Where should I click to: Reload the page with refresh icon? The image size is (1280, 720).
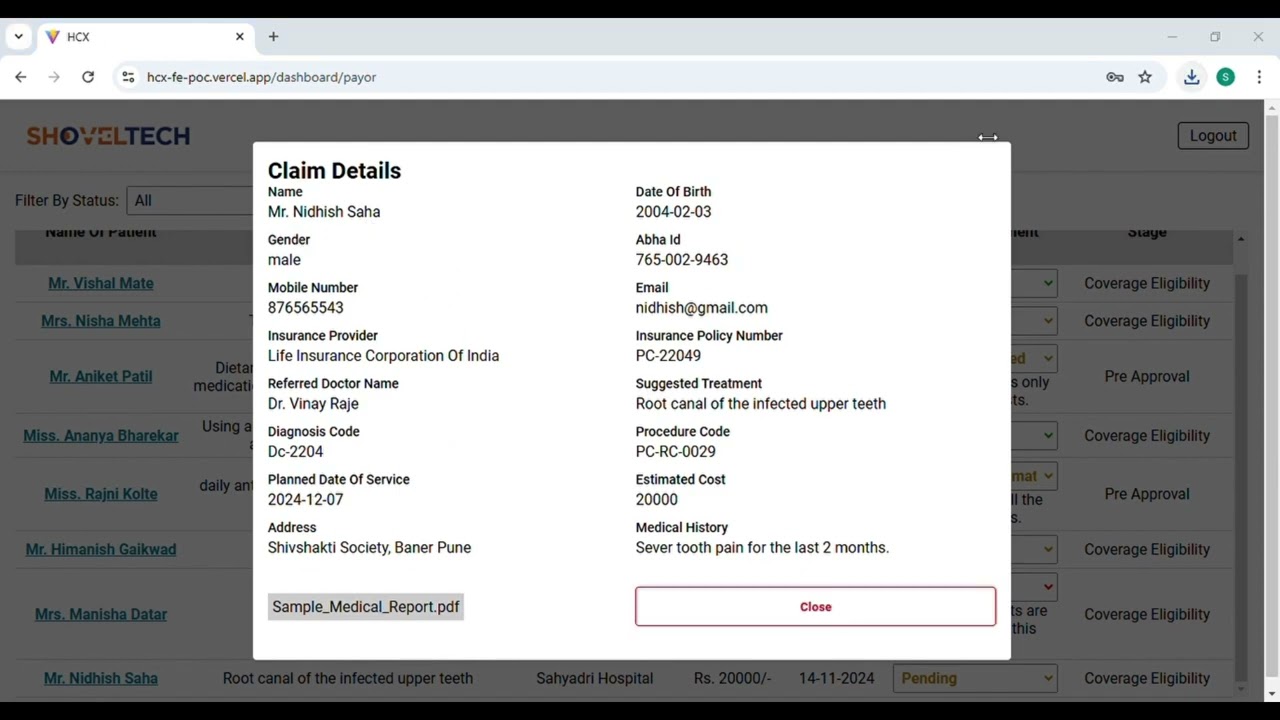coord(88,77)
